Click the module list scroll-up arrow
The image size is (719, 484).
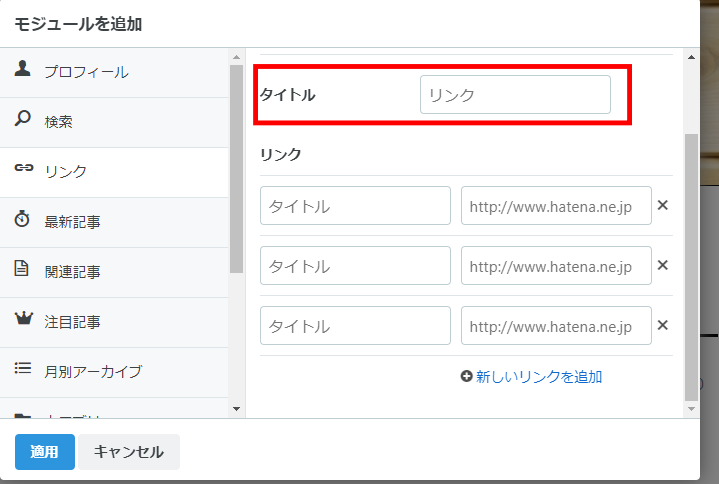click(237, 57)
